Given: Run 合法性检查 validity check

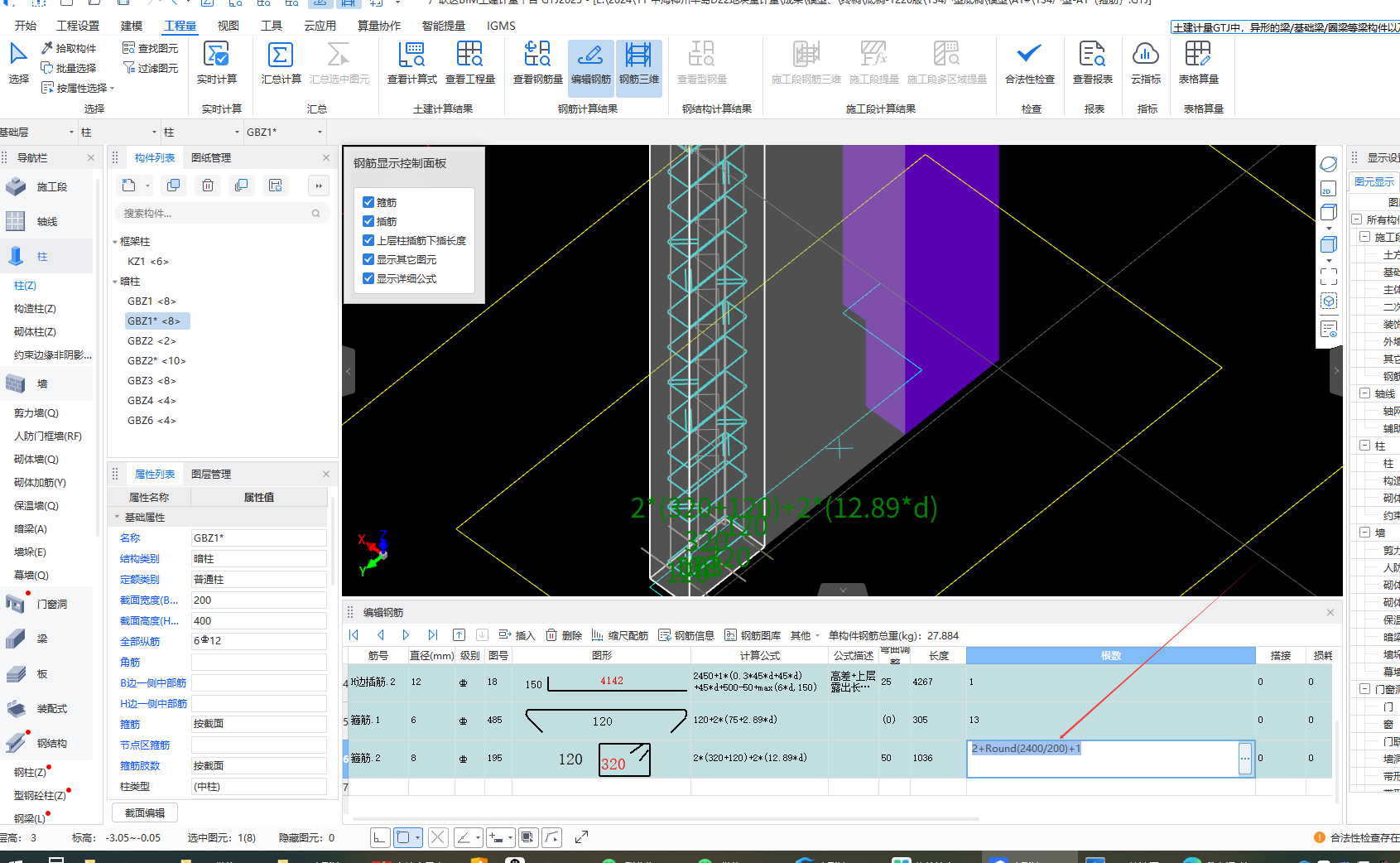Looking at the screenshot, I should [1029, 64].
